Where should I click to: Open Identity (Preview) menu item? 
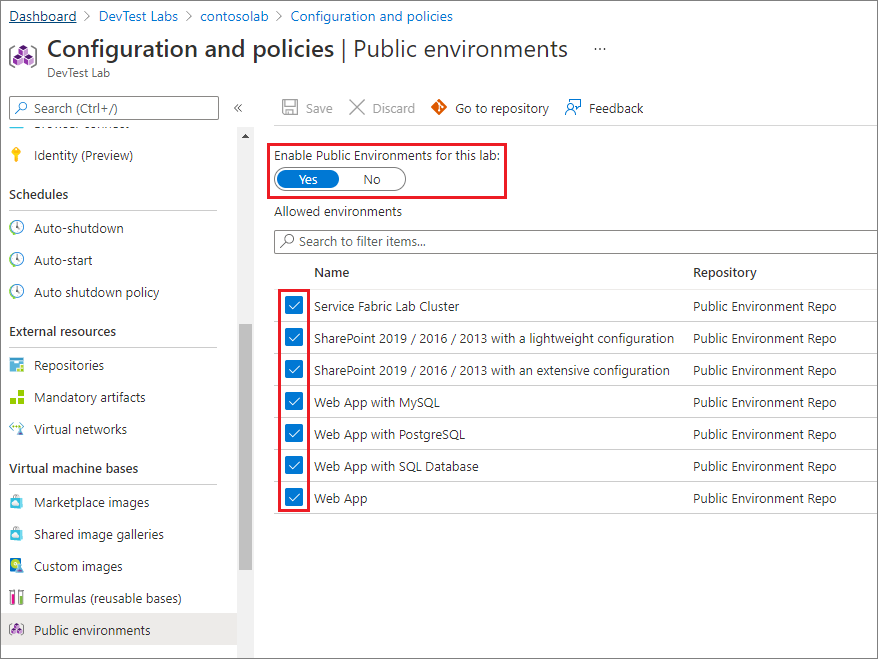tap(83, 155)
